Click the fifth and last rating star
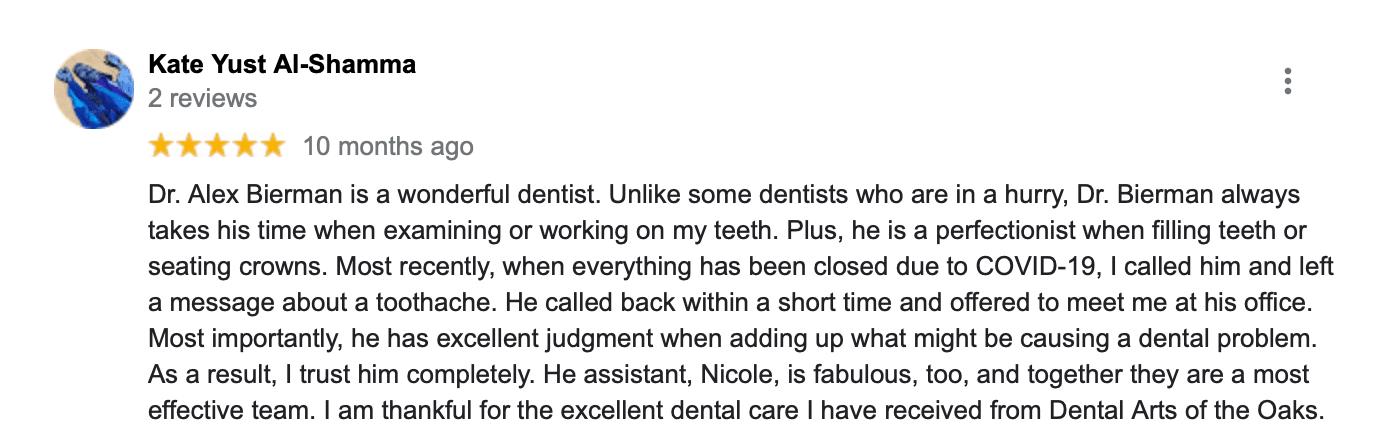Image resolution: width=1376 pixels, height=442 pixels. (x=273, y=147)
